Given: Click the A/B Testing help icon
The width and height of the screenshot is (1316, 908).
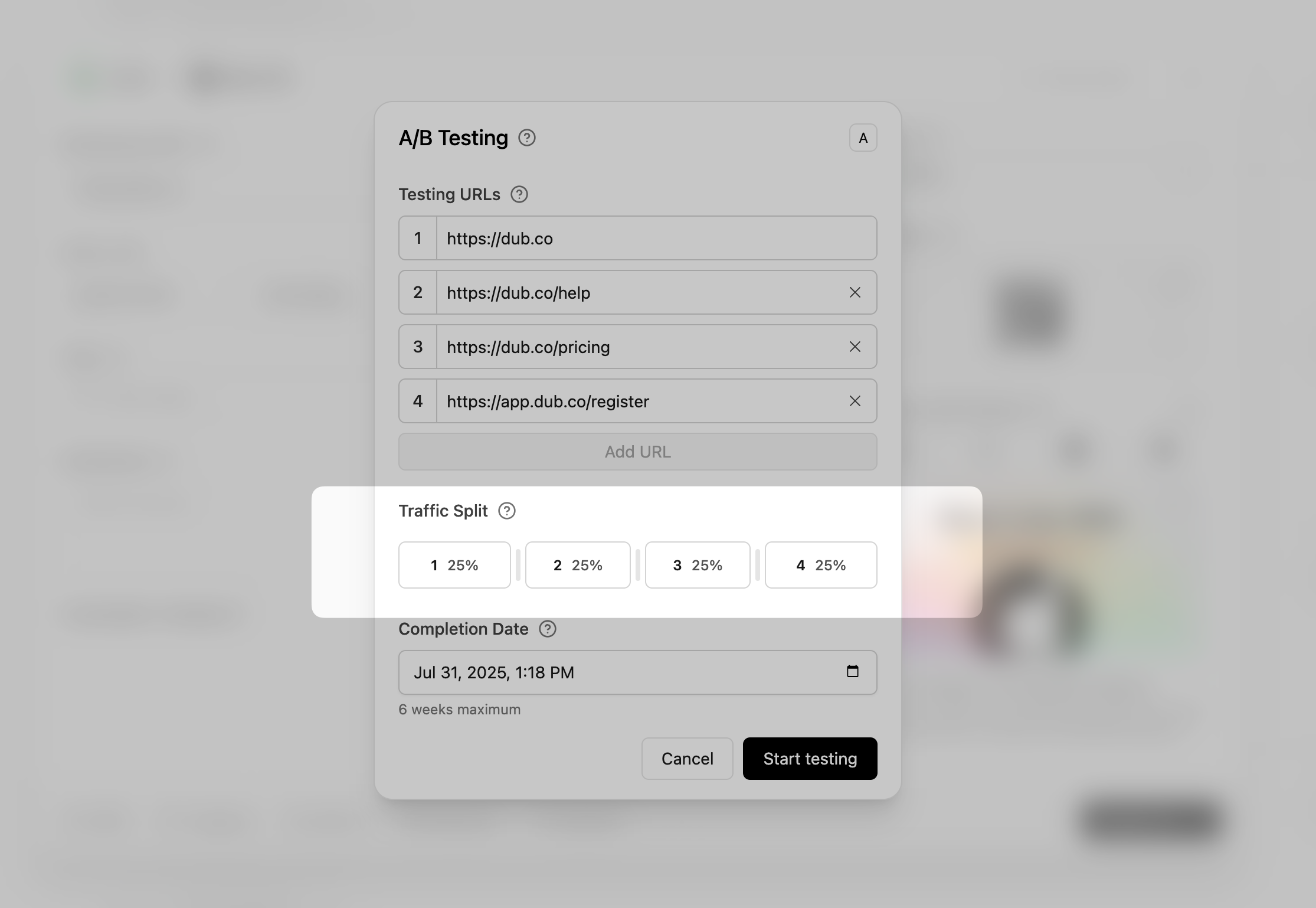Looking at the screenshot, I should coord(526,138).
